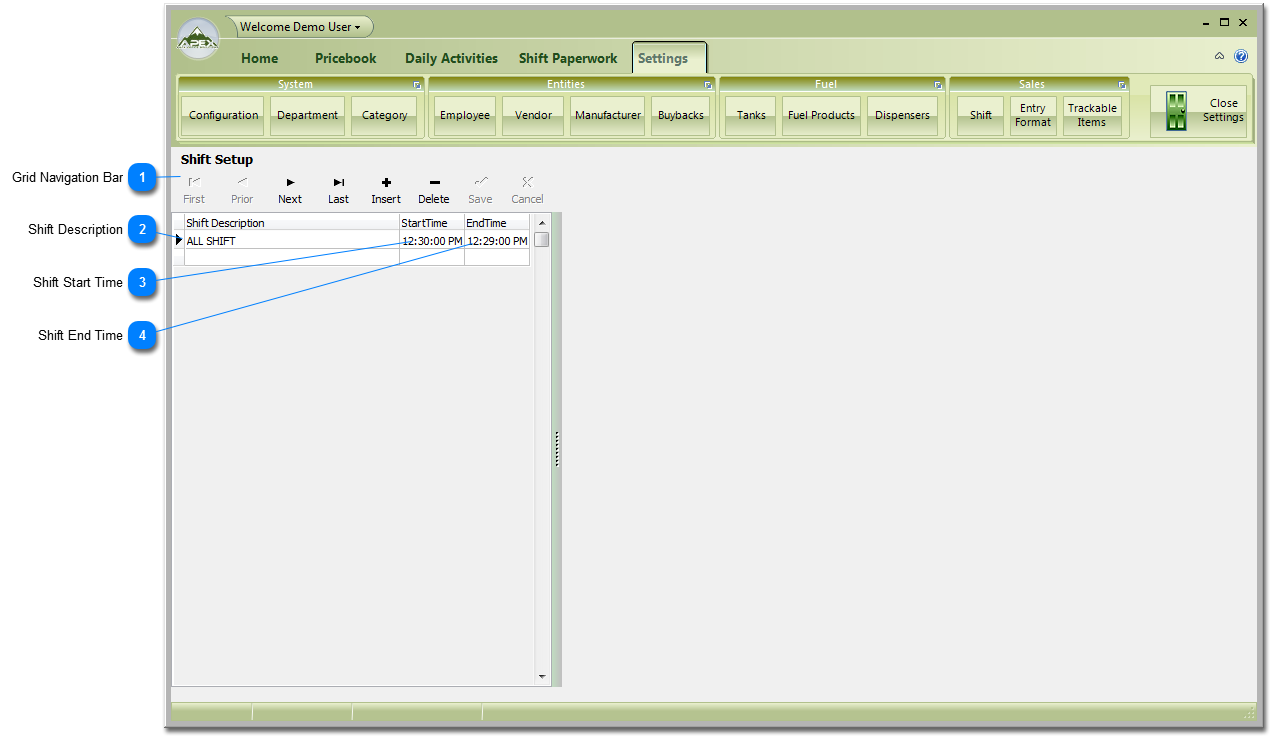1272x736 pixels.
Task: Click the Apex logo application button
Action: click(198, 39)
